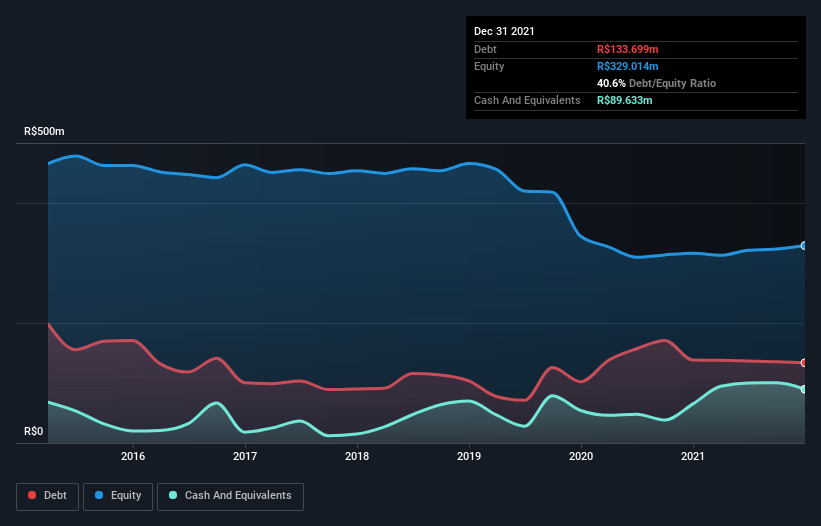Image resolution: width=821 pixels, height=526 pixels.
Task: Click the blue Equity legend dot
Action: (x=99, y=495)
